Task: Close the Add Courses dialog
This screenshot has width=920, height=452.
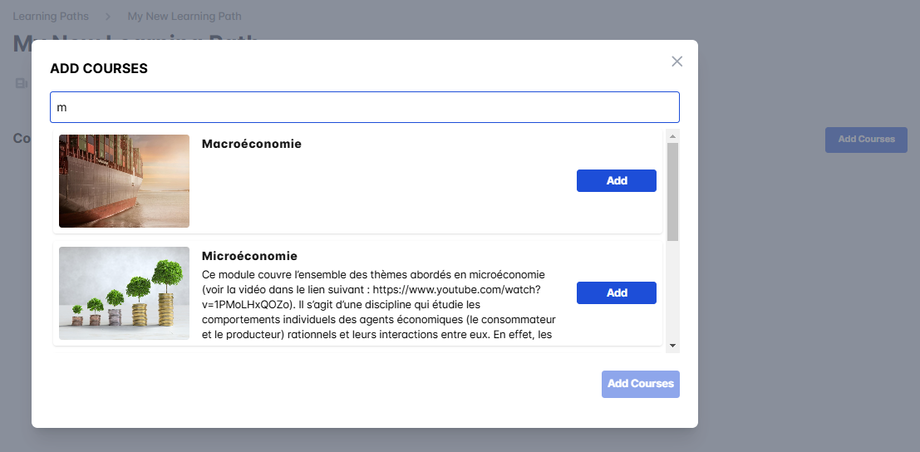Action: click(677, 62)
